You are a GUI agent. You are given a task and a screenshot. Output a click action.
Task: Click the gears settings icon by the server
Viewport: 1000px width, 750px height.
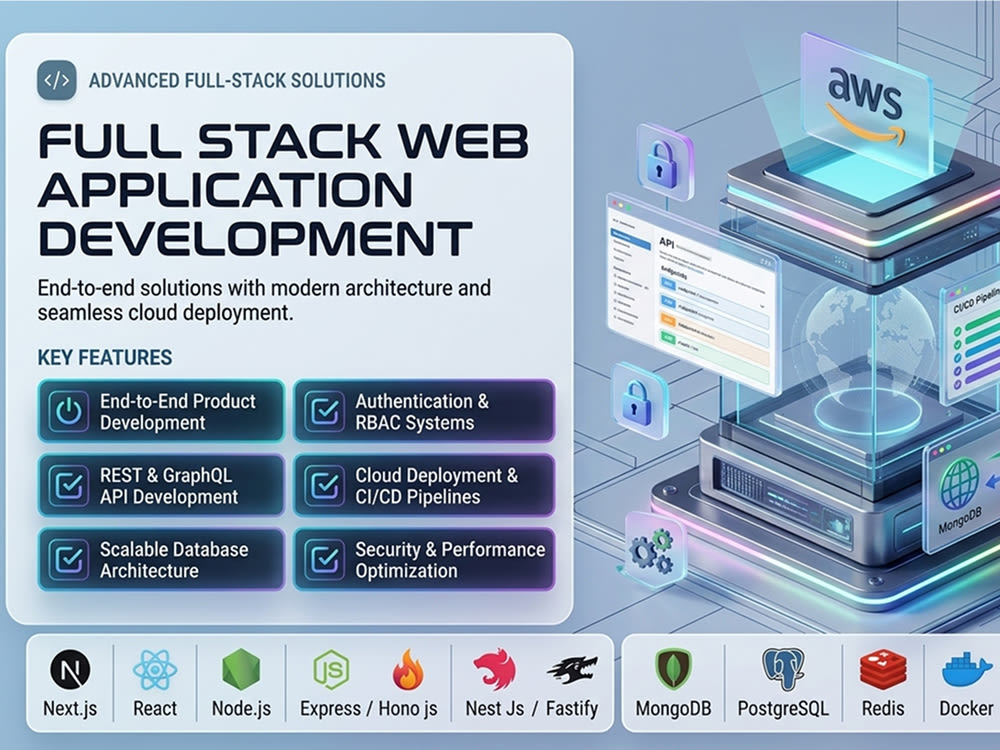[653, 550]
